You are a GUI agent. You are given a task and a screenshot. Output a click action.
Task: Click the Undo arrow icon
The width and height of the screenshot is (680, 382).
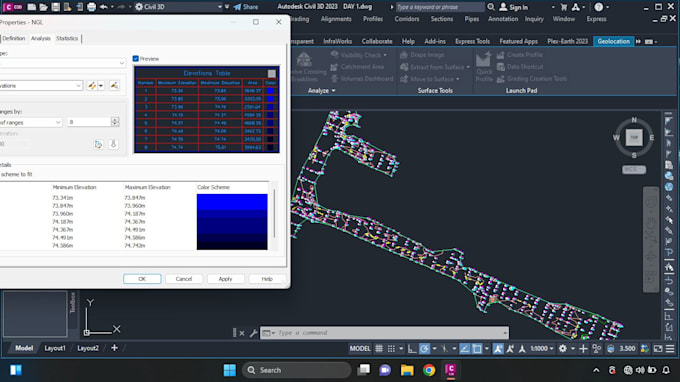[x=104, y=7]
